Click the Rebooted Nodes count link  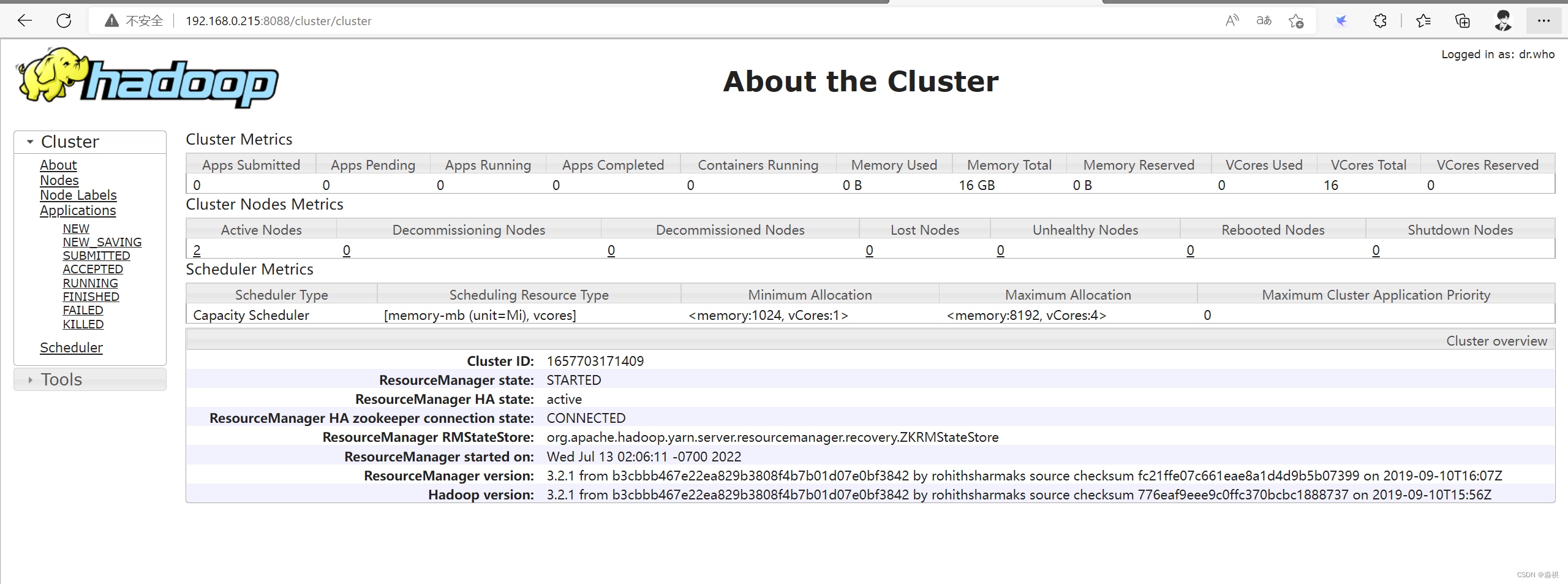(x=1191, y=250)
